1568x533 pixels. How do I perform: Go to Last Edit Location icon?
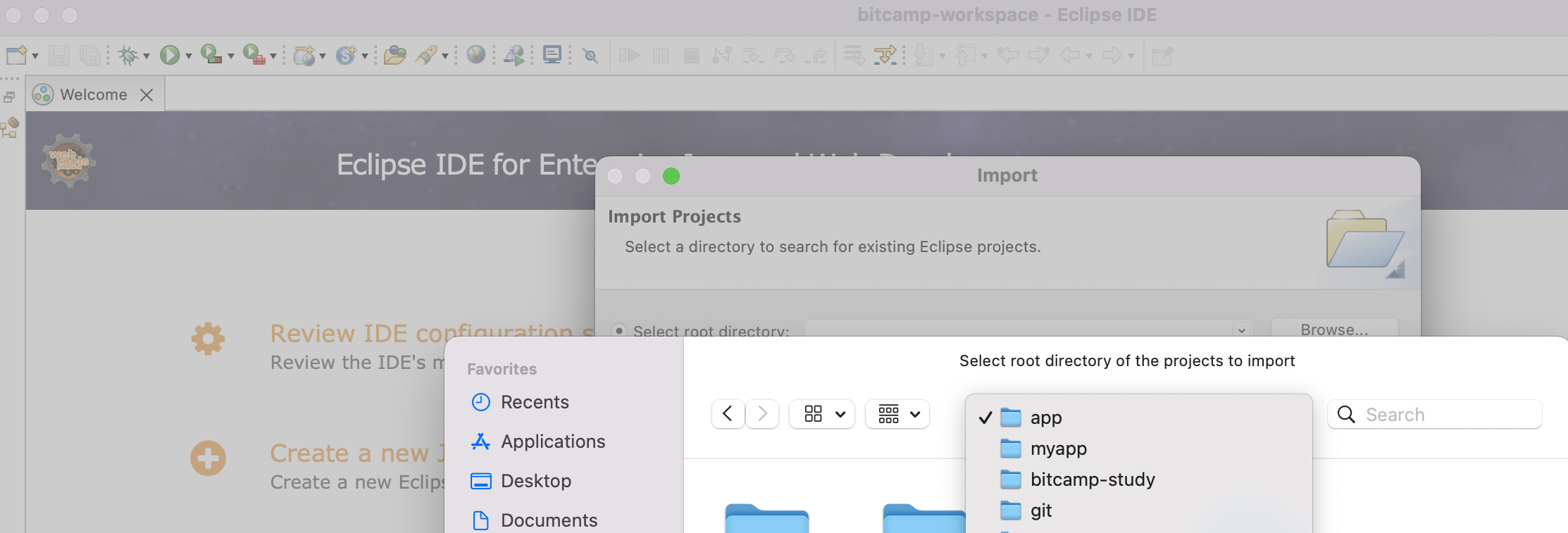(x=1008, y=55)
